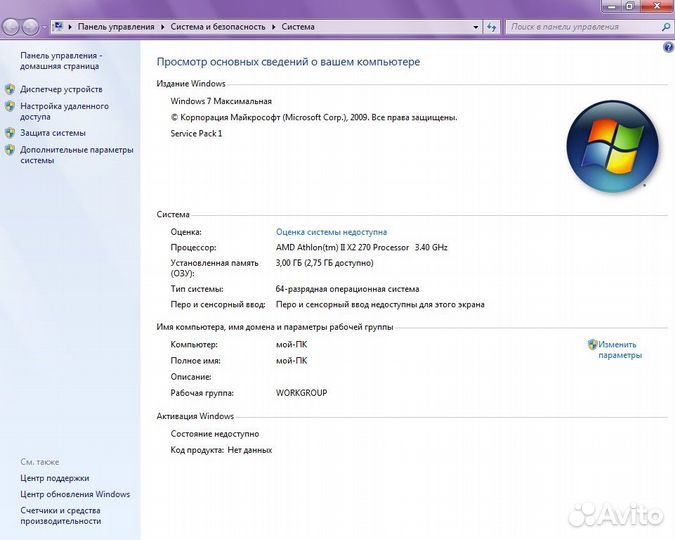The height and width of the screenshot is (540, 675).
Task: Click the shield icon beside Защита системы
Action: pos(10,133)
